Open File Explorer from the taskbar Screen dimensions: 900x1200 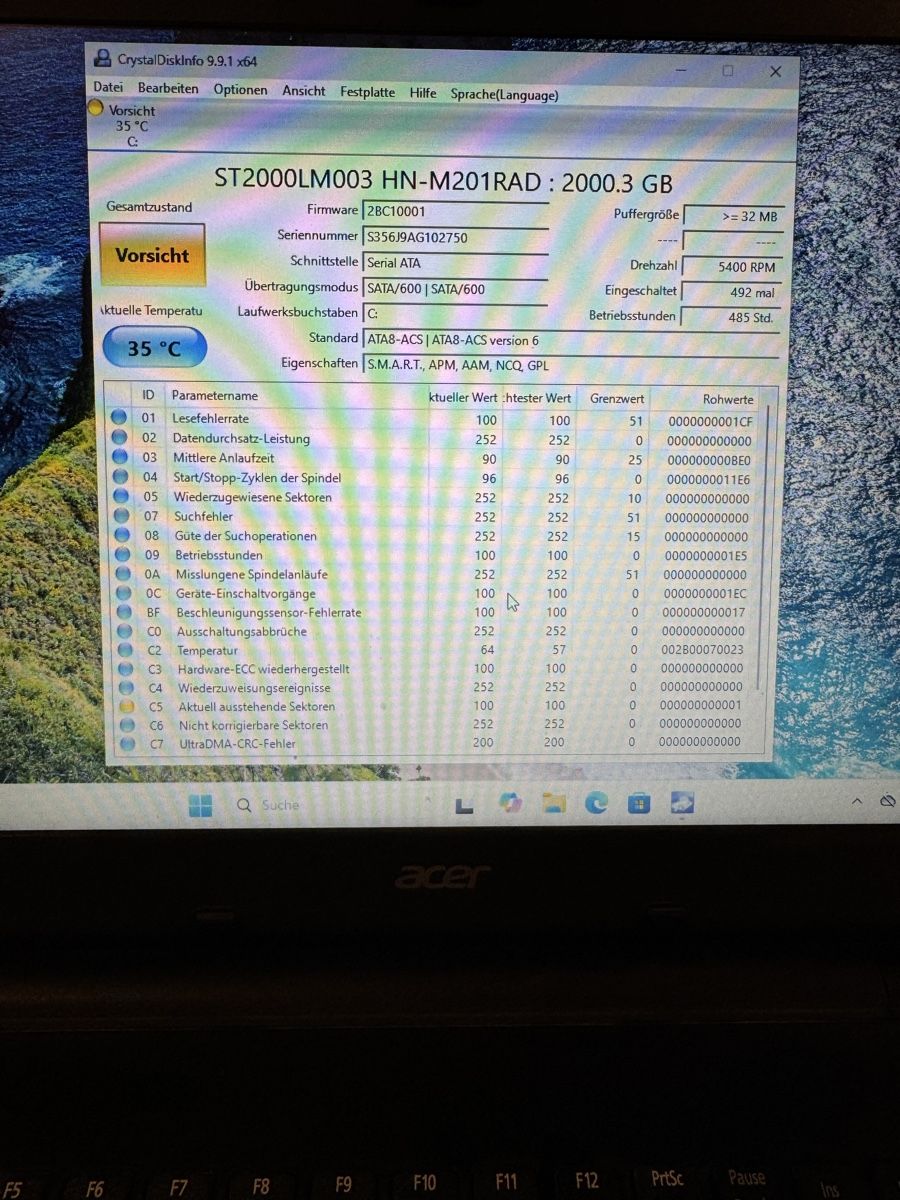554,803
